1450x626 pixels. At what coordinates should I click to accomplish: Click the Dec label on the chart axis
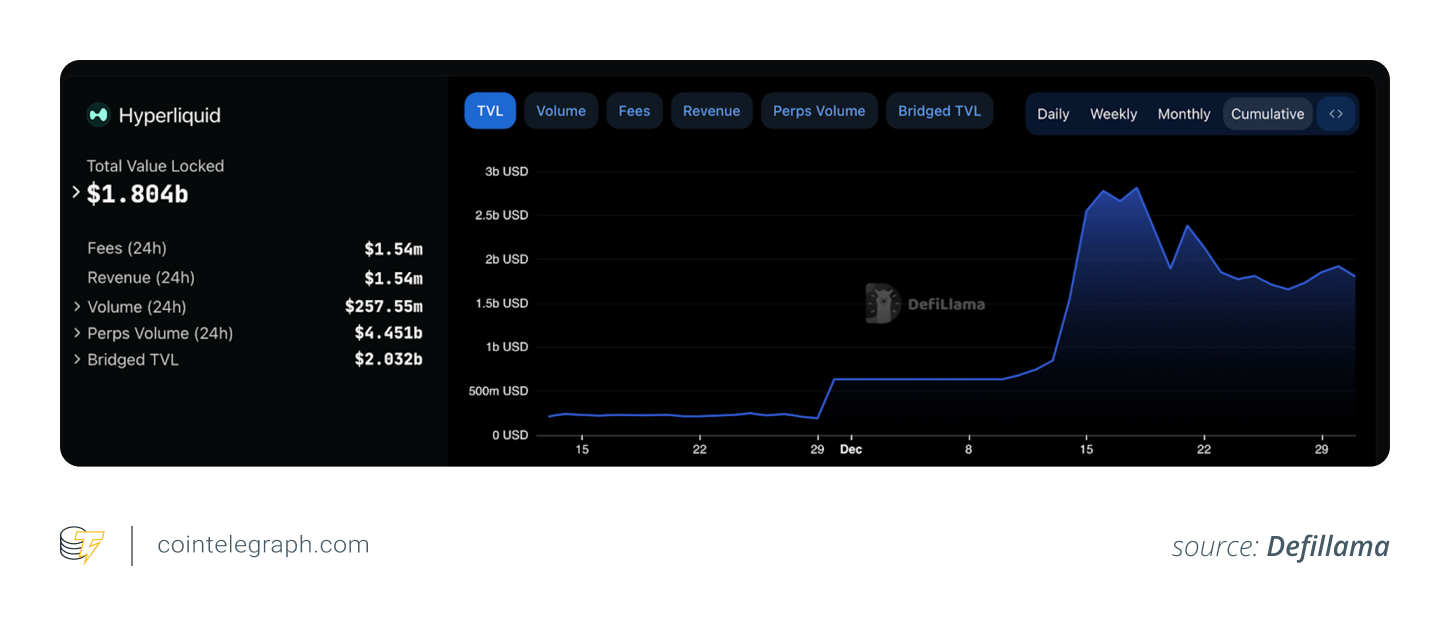[851, 450]
